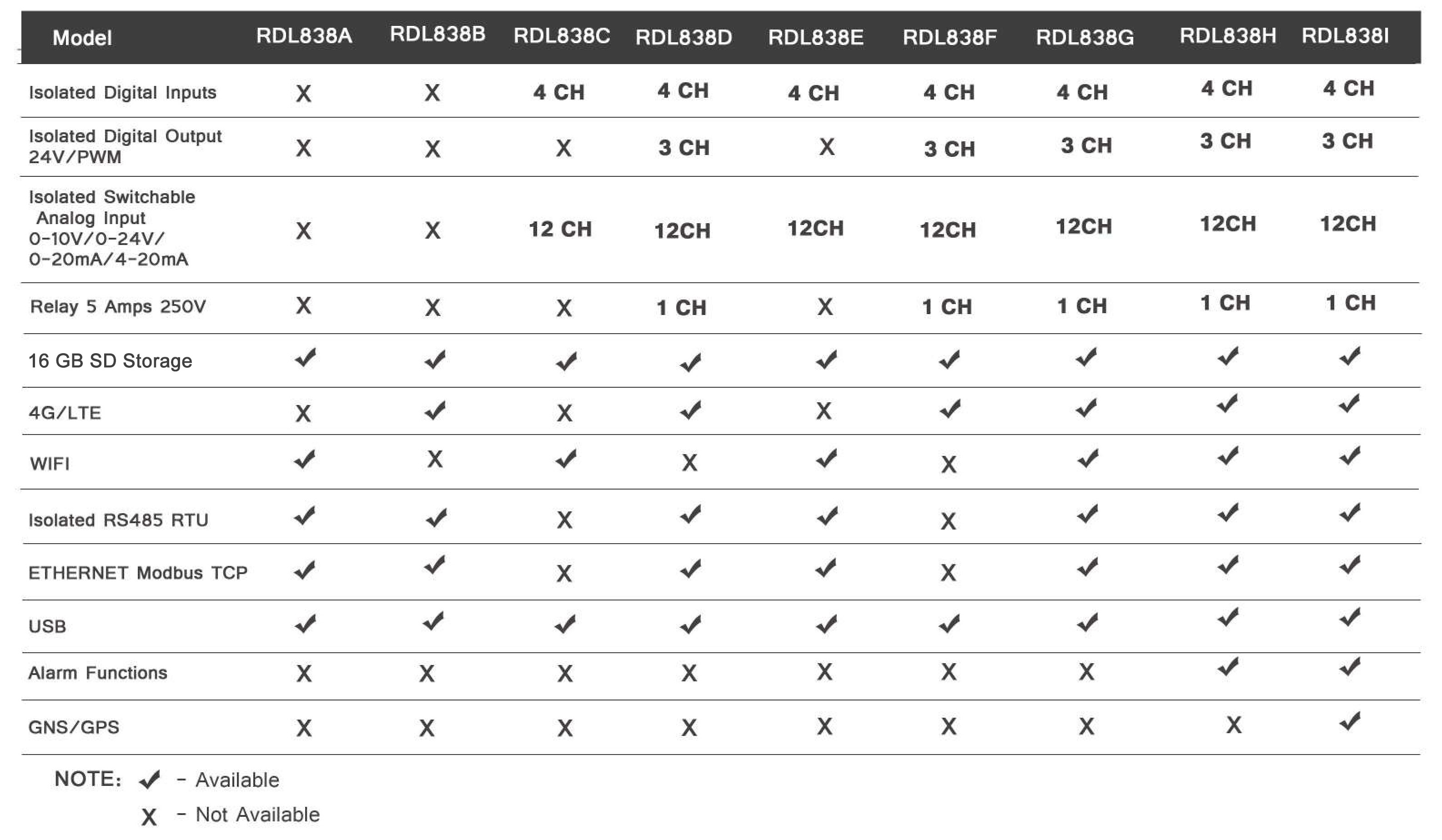Click the Isolated RS485 RTU X under RDL838C
The image size is (1442, 840).
coord(564,520)
